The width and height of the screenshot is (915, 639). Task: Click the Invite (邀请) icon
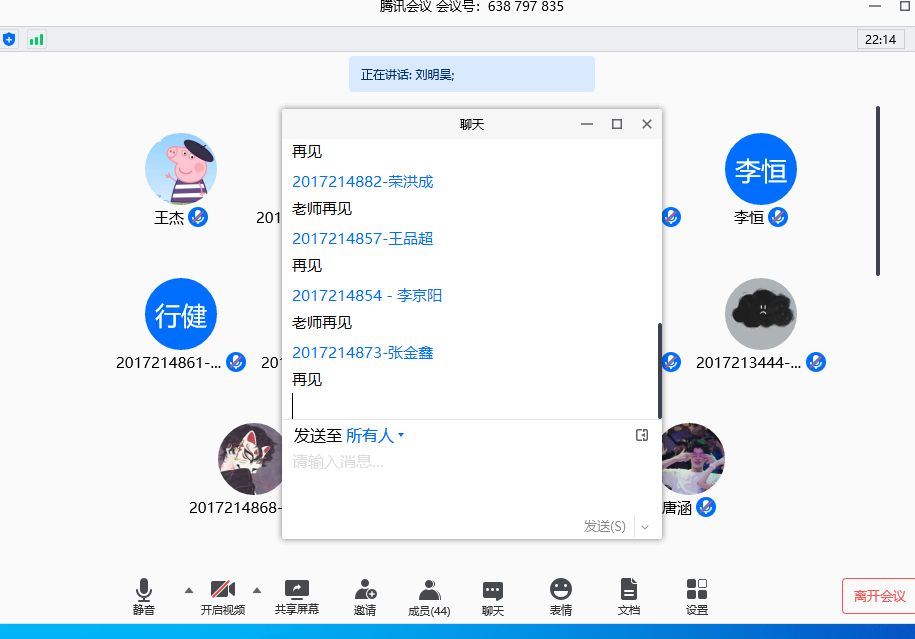point(365,596)
